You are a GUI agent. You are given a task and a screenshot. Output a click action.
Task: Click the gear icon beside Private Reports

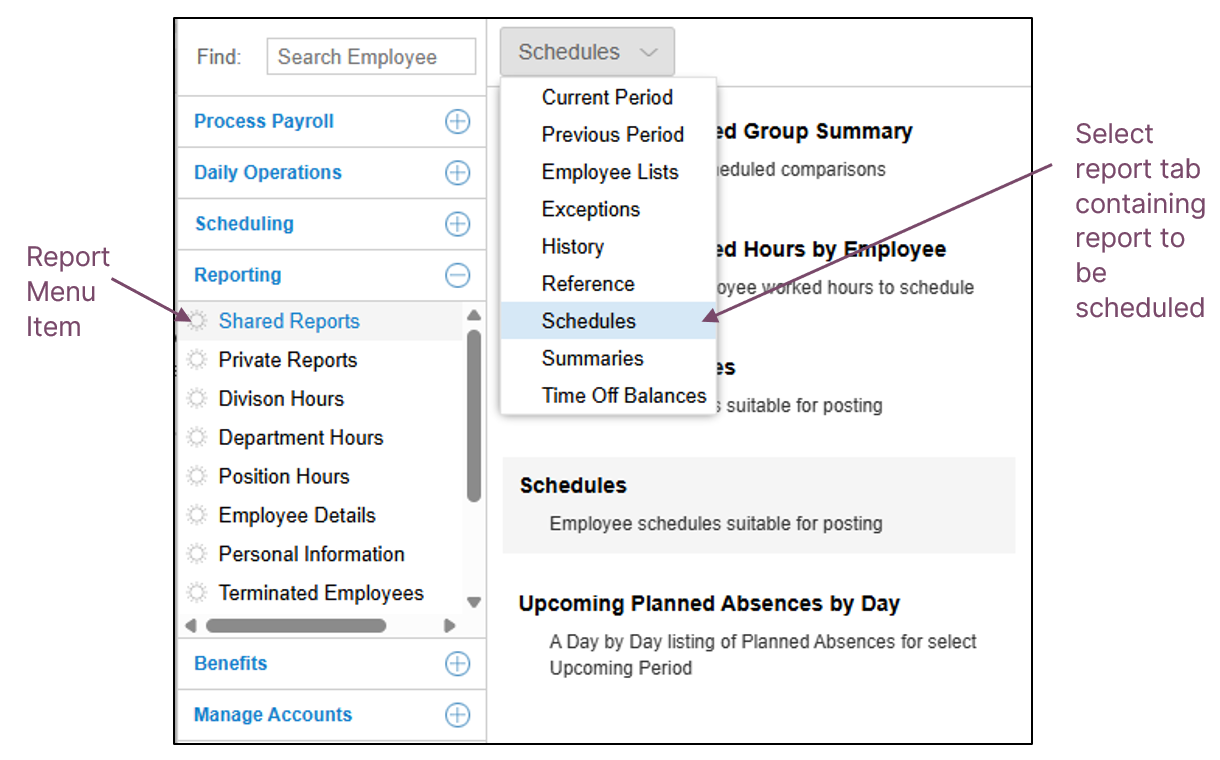(x=198, y=360)
